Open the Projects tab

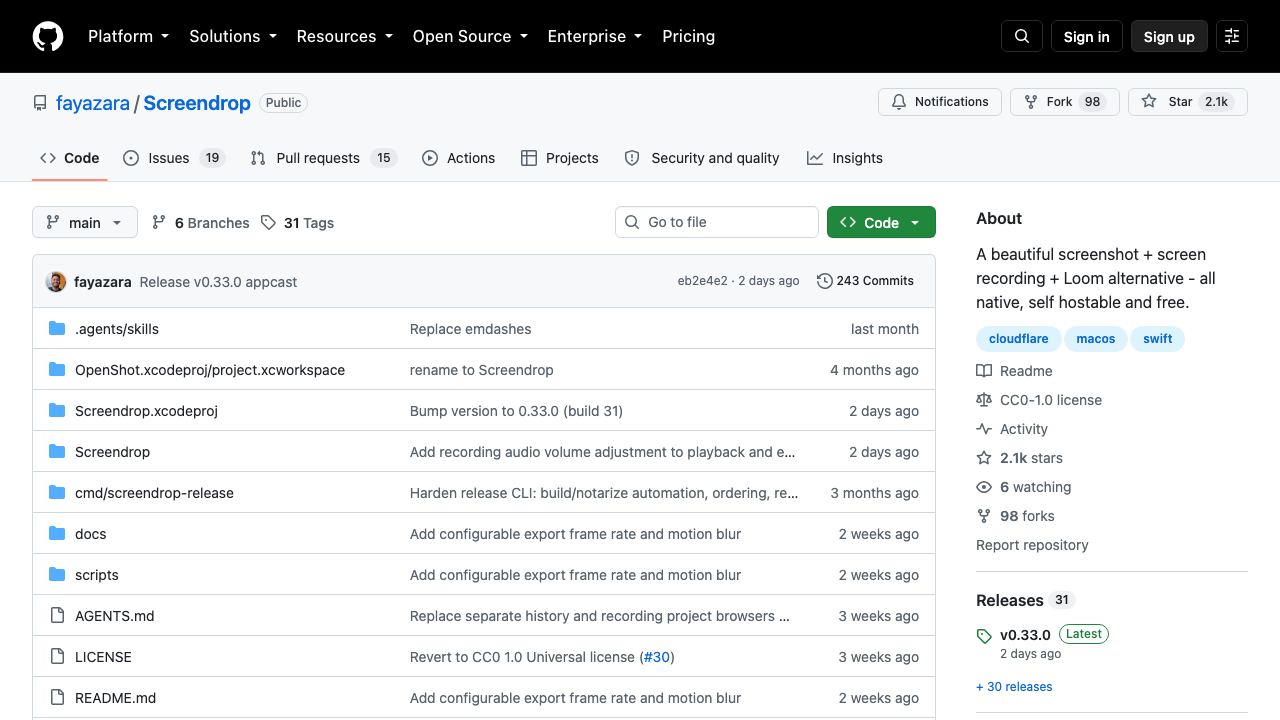coord(560,158)
